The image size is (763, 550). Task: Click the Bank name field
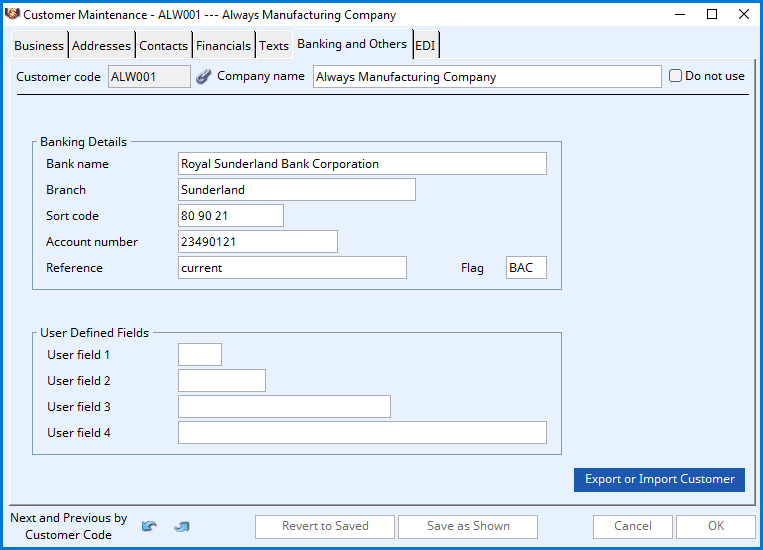[363, 164]
